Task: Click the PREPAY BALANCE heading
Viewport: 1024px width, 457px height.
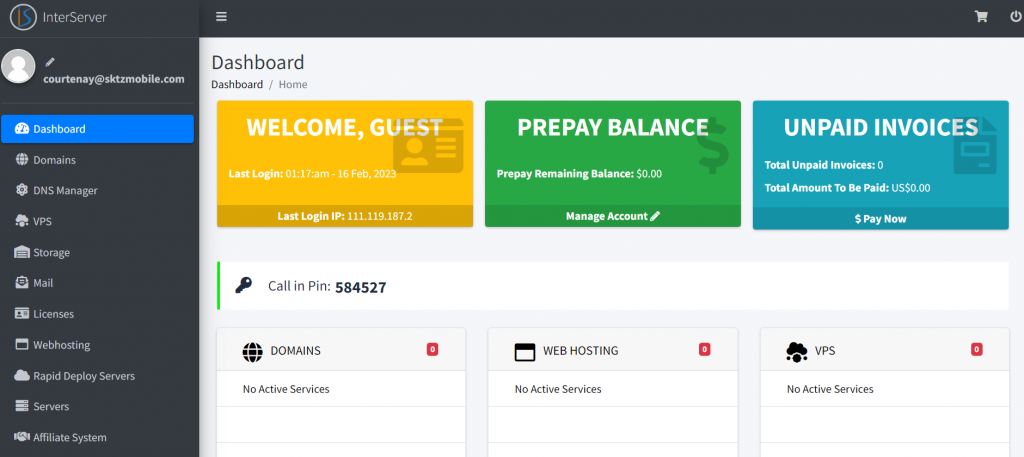Action: click(613, 127)
